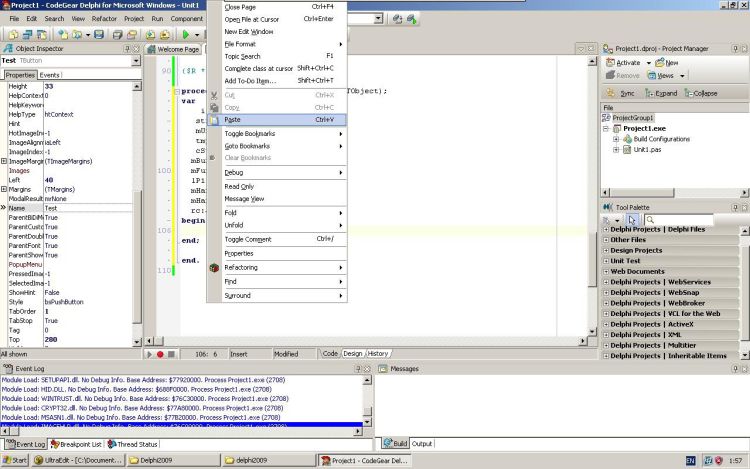750x469 pixels.
Task: Click the language indicator in system tray
Action: [x=690, y=461]
